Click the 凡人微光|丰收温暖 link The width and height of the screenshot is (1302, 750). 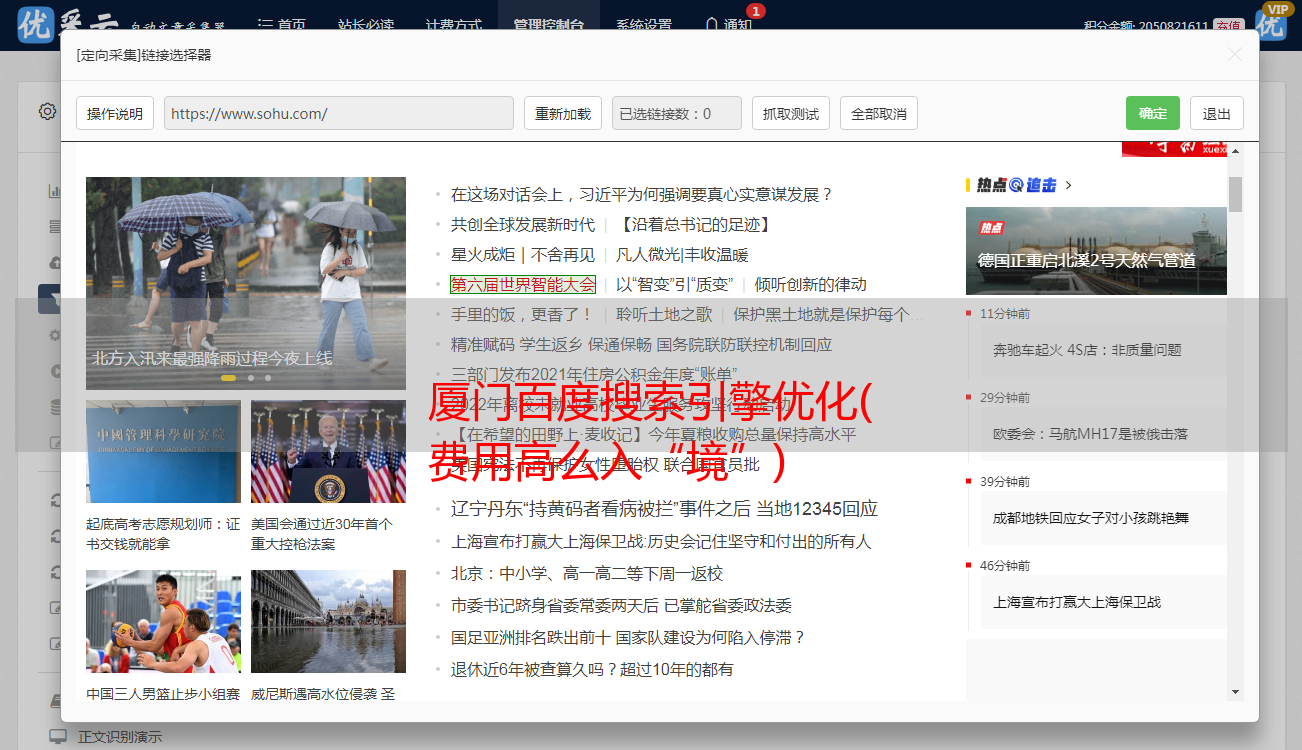coord(682,254)
